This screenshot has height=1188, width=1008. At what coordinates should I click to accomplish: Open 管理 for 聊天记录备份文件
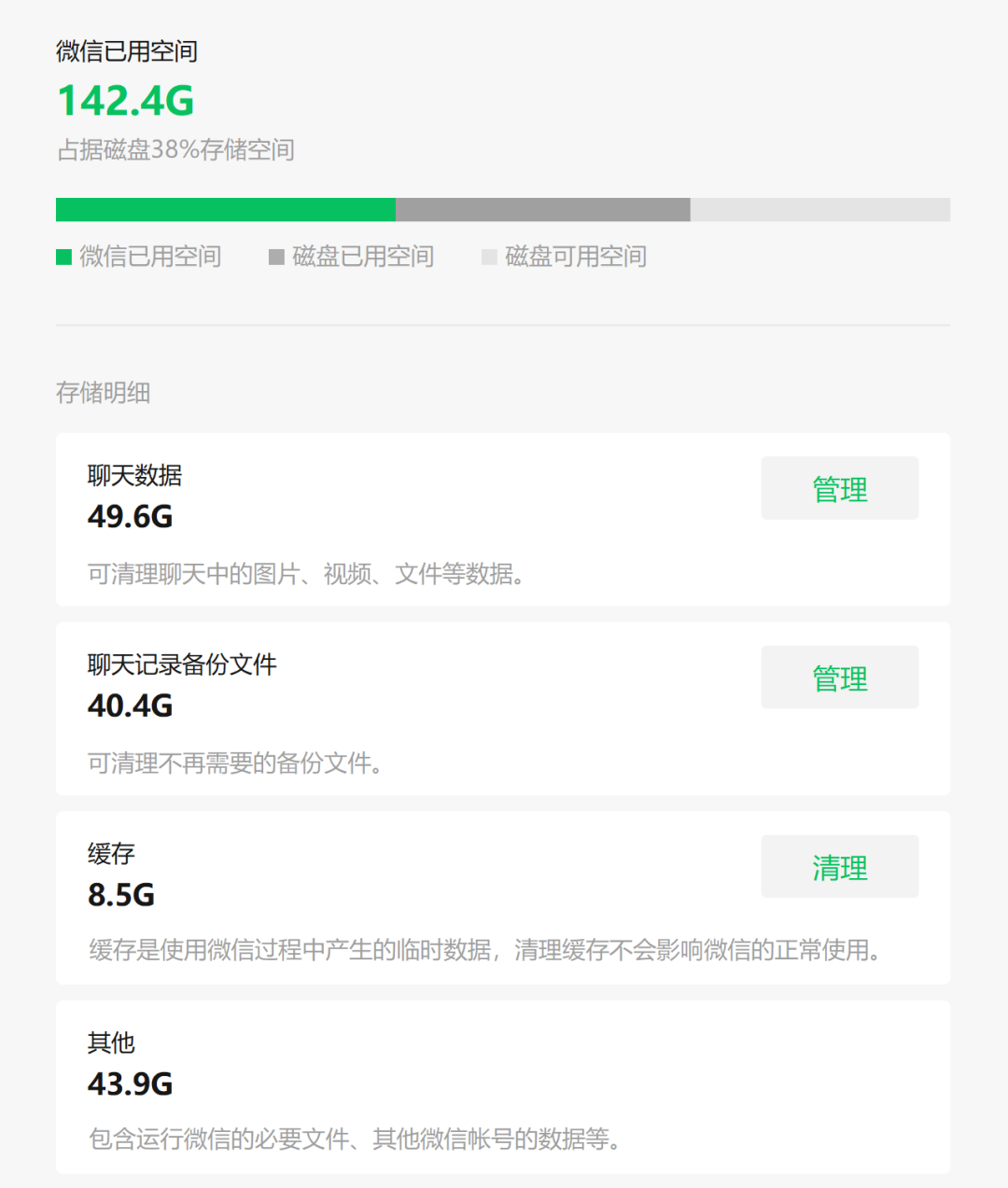point(839,678)
